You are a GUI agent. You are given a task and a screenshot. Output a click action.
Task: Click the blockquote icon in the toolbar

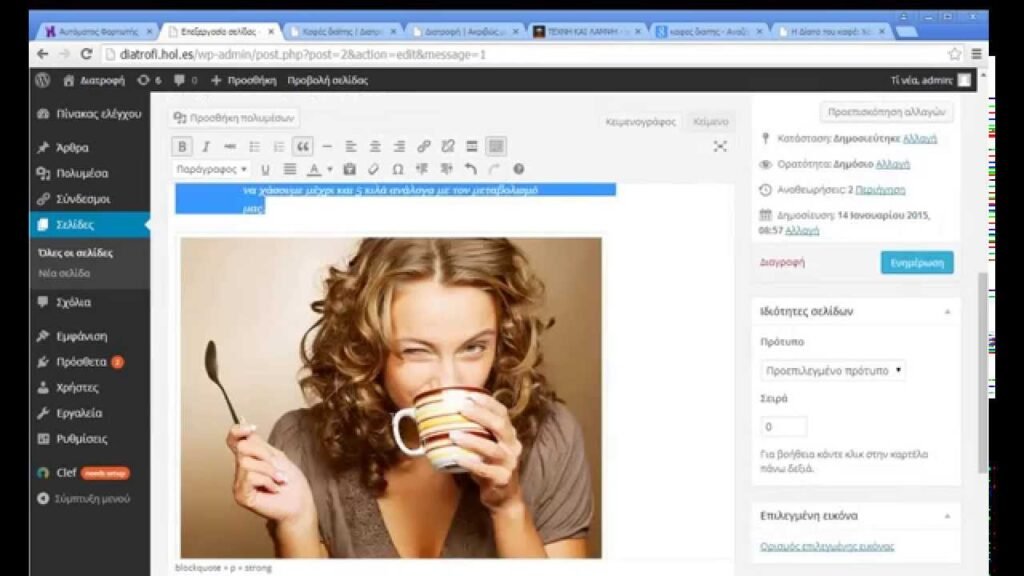(x=303, y=147)
